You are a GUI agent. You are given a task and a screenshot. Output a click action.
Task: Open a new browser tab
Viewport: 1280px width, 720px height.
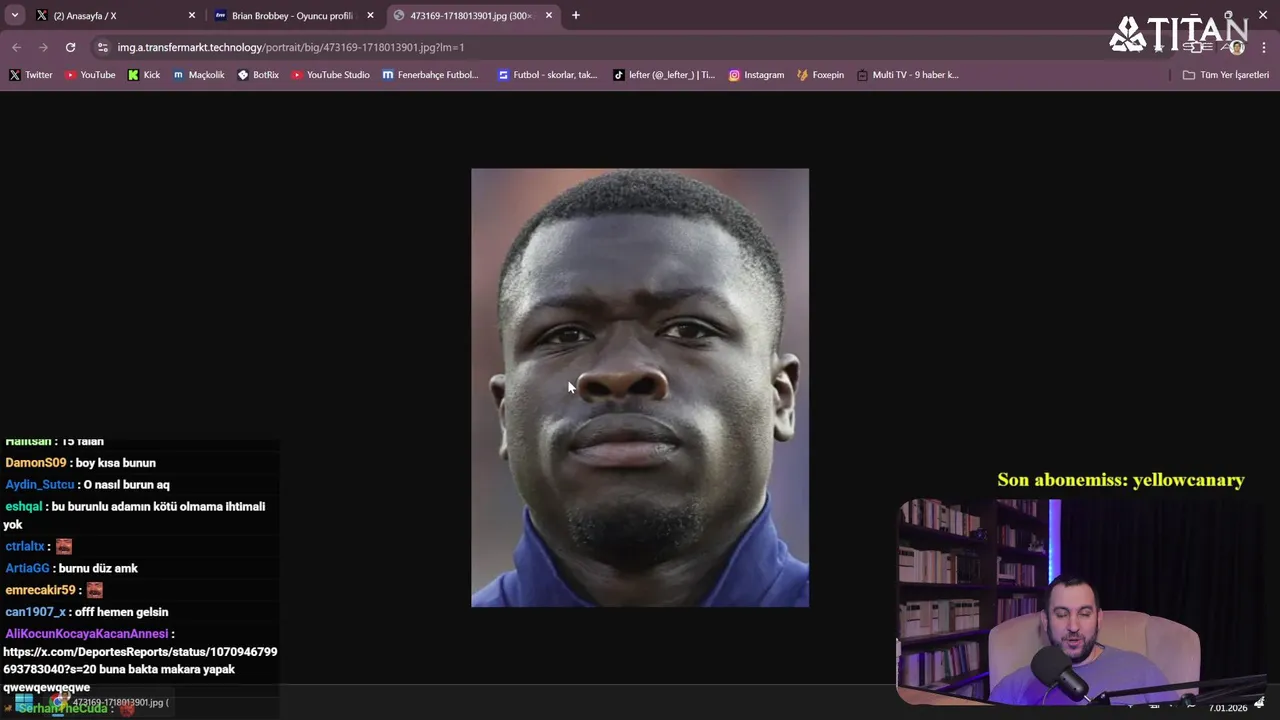[x=576, y=15]
